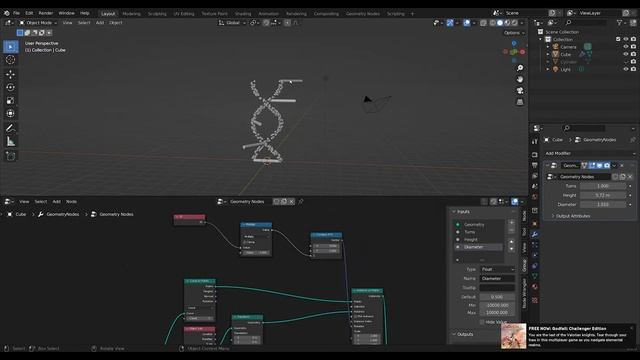This screenshot has width=640, height=360.
Task: Open the Material properties tab icon
Action: 535,287
